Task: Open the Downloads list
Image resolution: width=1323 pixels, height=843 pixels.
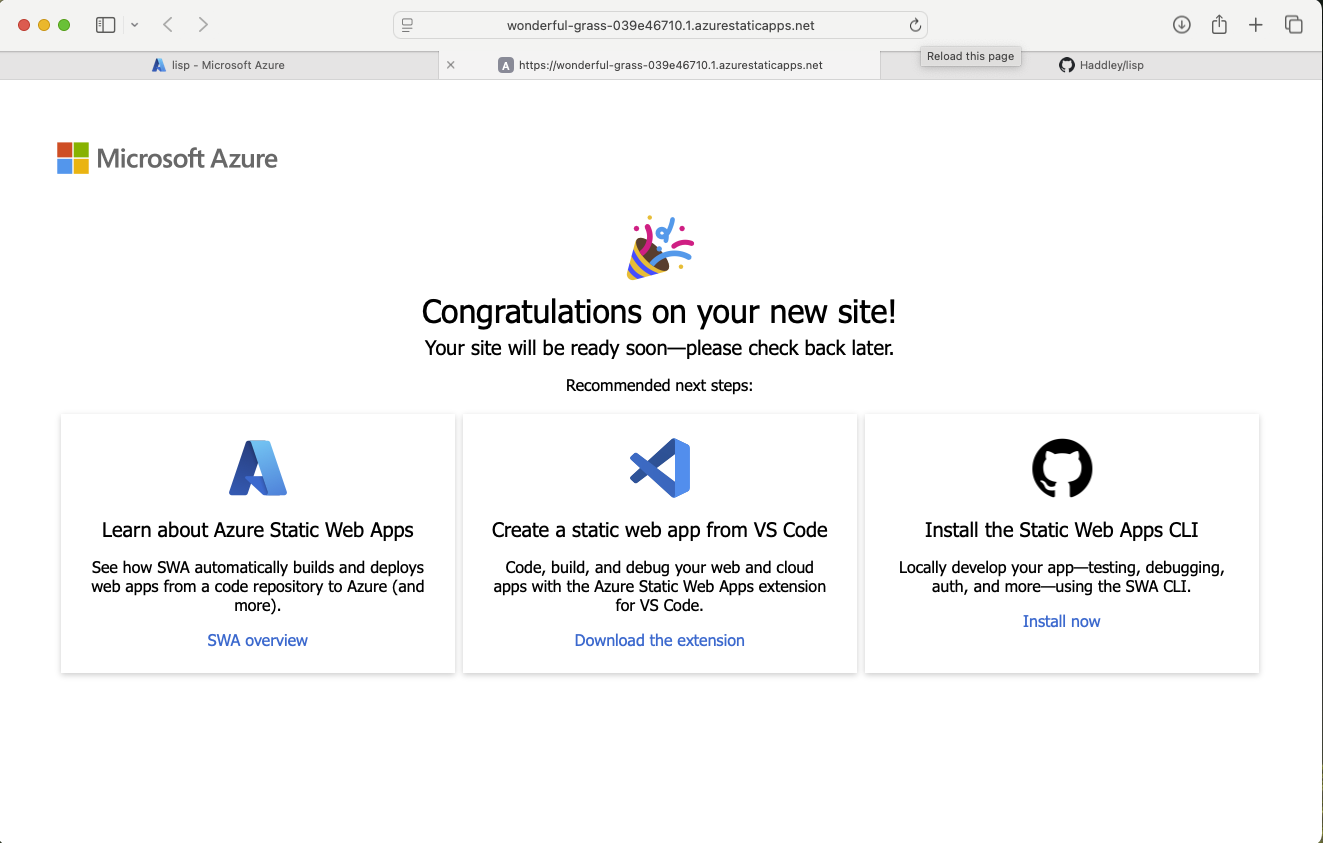Action: point(1181,24)
